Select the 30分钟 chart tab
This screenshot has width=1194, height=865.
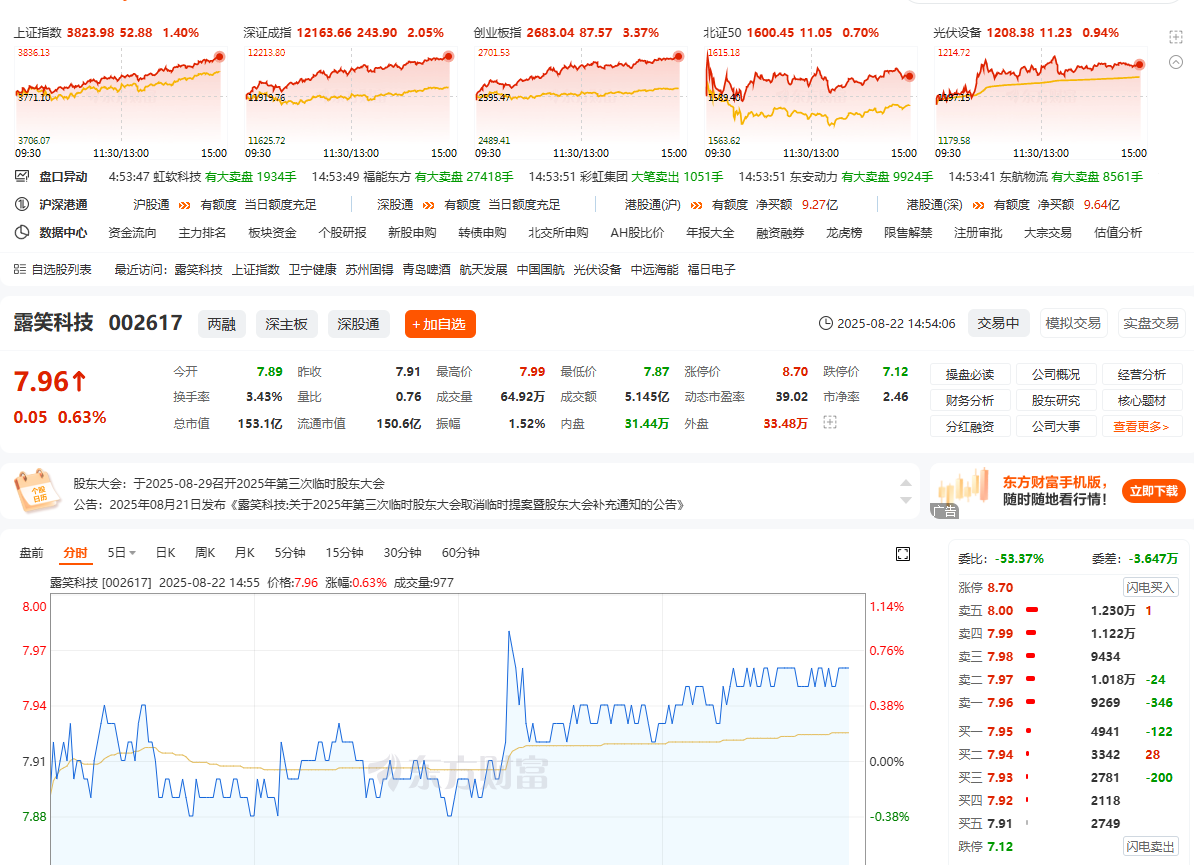point(402,553)
